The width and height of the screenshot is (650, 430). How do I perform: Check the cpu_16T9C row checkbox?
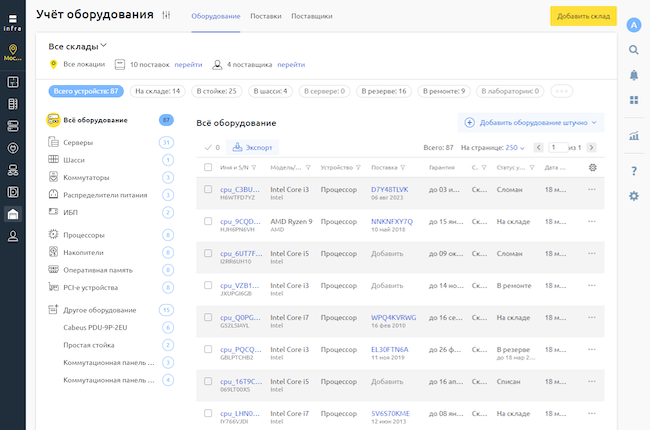[208, 381]
